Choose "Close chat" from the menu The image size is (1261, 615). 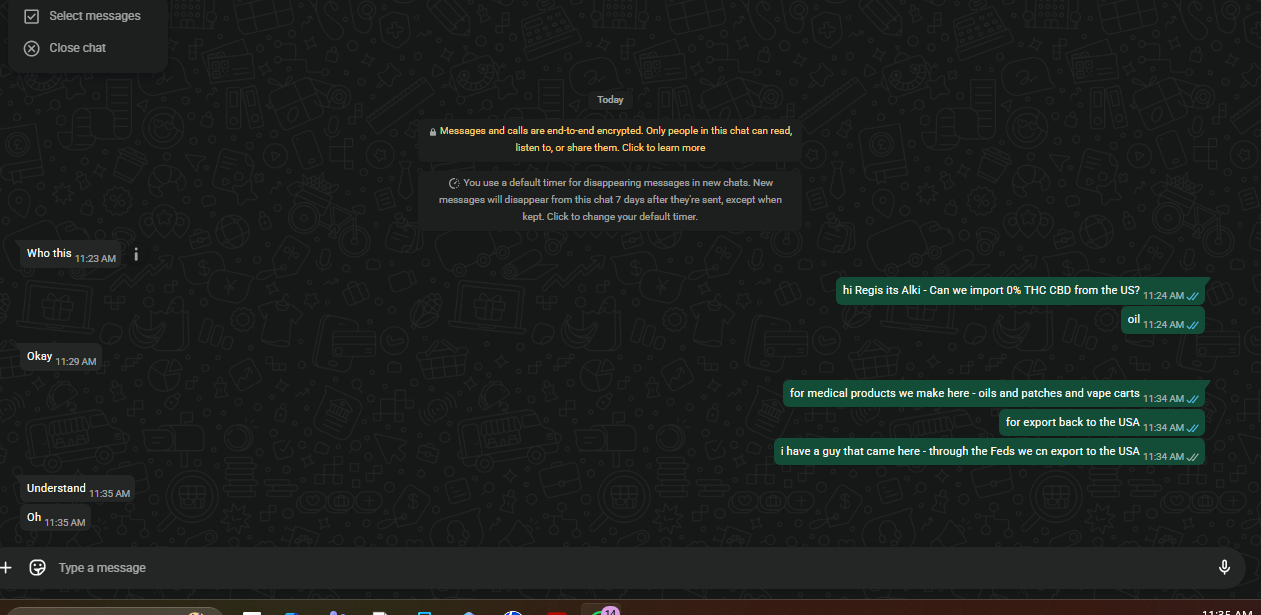click(x=78, y=48)
